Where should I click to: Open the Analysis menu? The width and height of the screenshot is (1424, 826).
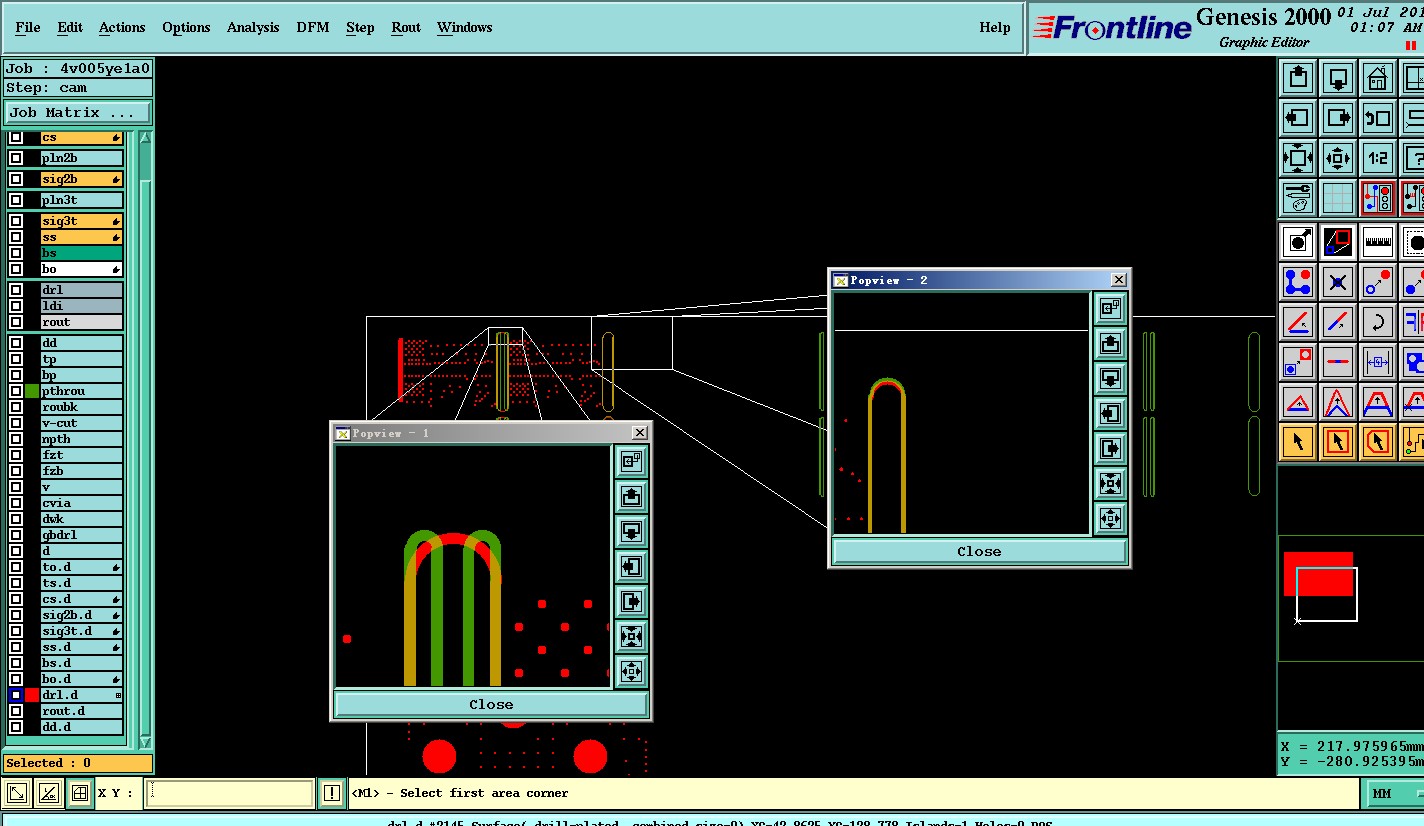point(253,27)
